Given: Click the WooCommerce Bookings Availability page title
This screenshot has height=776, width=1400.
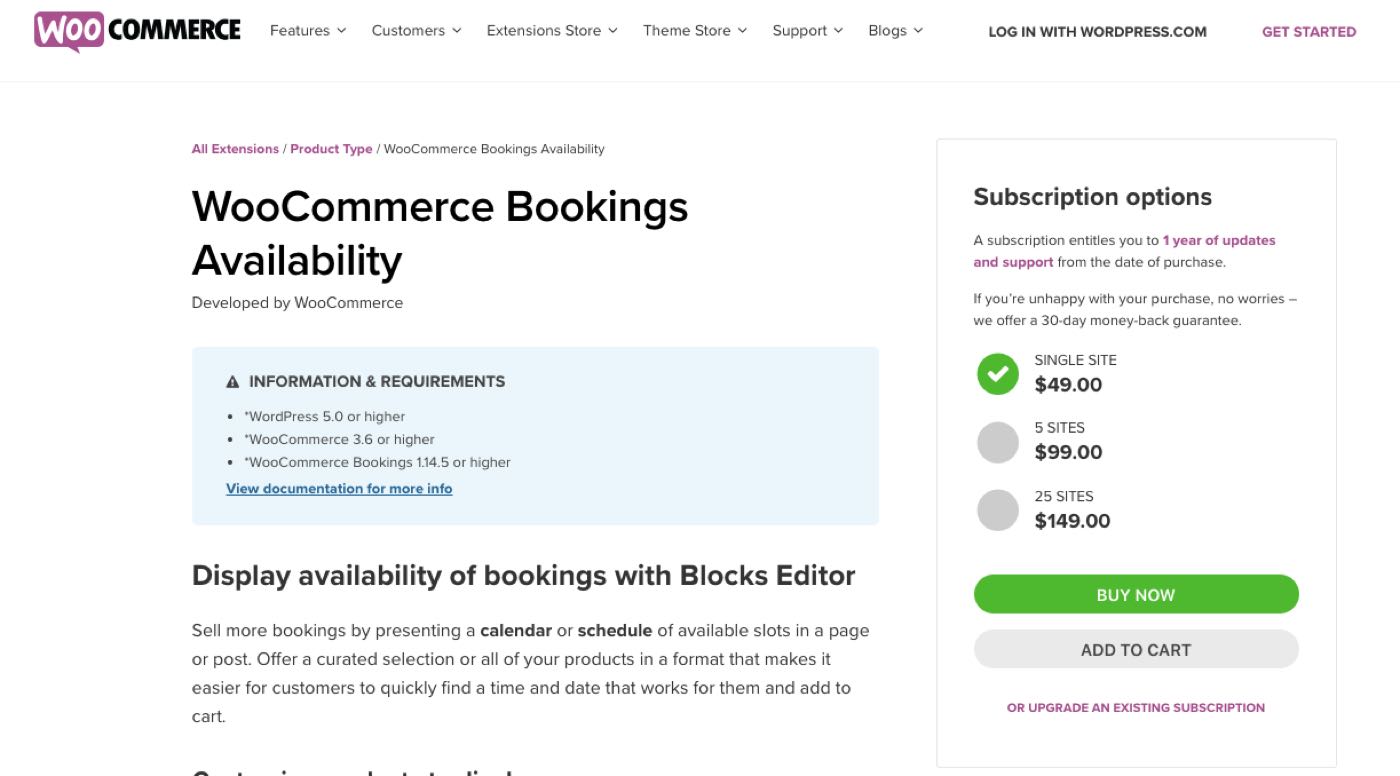Looking at the screenshot, I should pyautogui.click(x=440, y=234).
